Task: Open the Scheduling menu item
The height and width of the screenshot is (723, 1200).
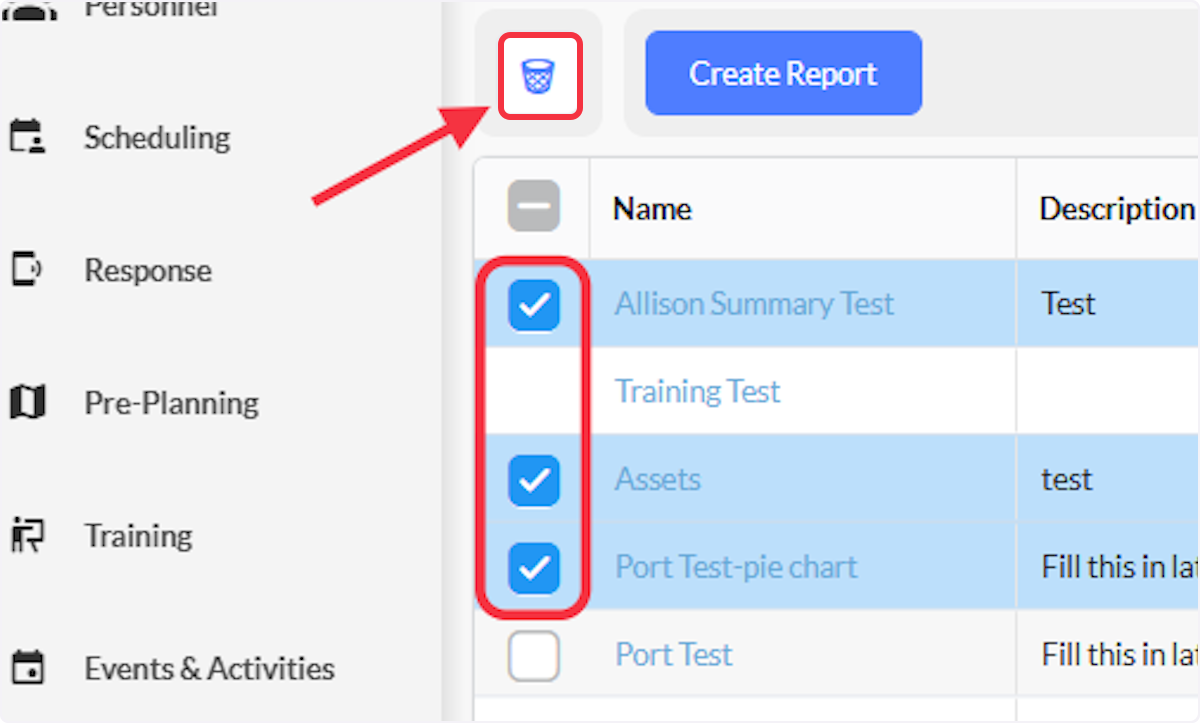Action: tap(157, 137)
